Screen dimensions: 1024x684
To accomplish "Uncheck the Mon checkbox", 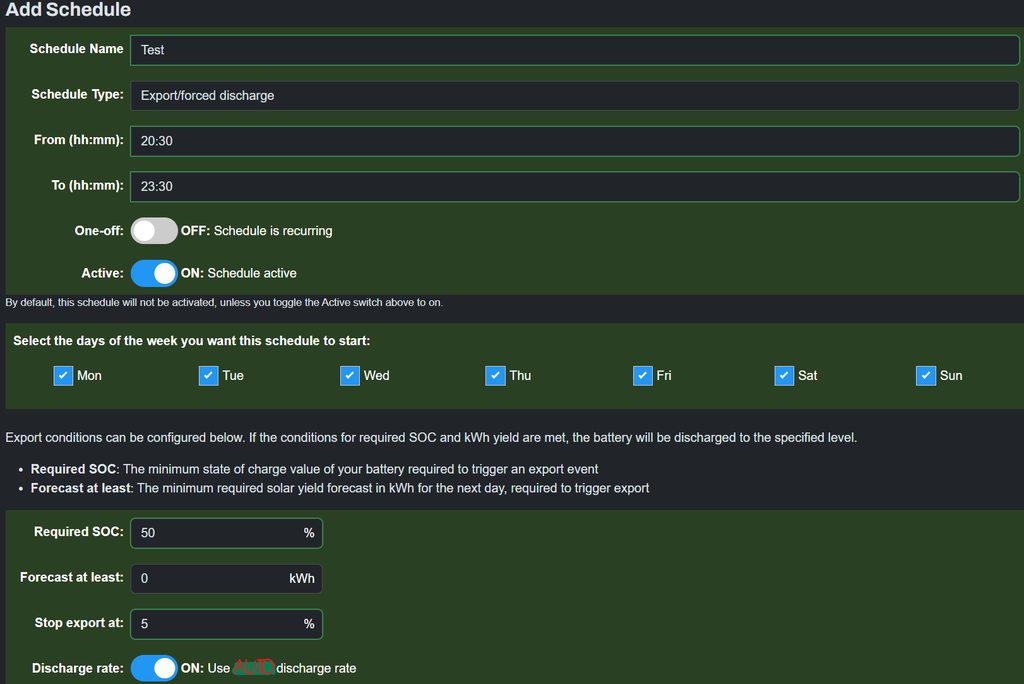I will click(63, 376).
